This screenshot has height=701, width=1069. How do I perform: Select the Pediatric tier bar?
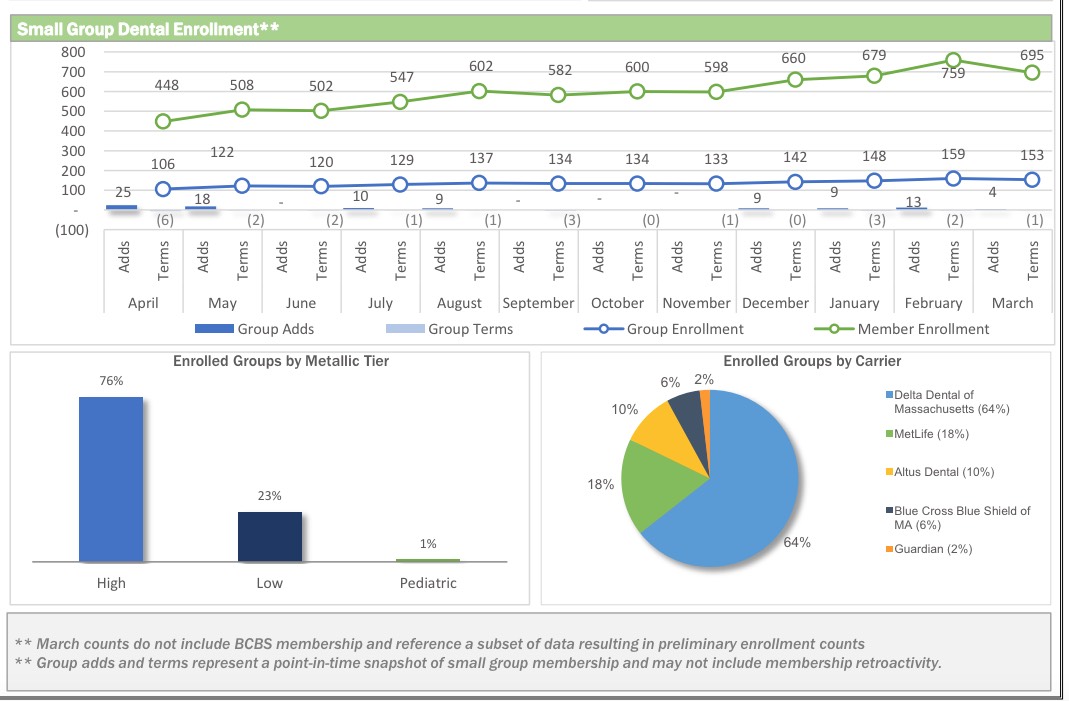[x=428, y=560]
